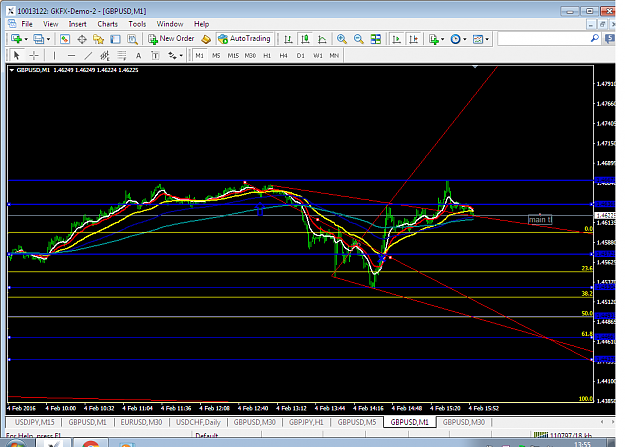
Task: Open the Tools menu
Action: [137, 24]
